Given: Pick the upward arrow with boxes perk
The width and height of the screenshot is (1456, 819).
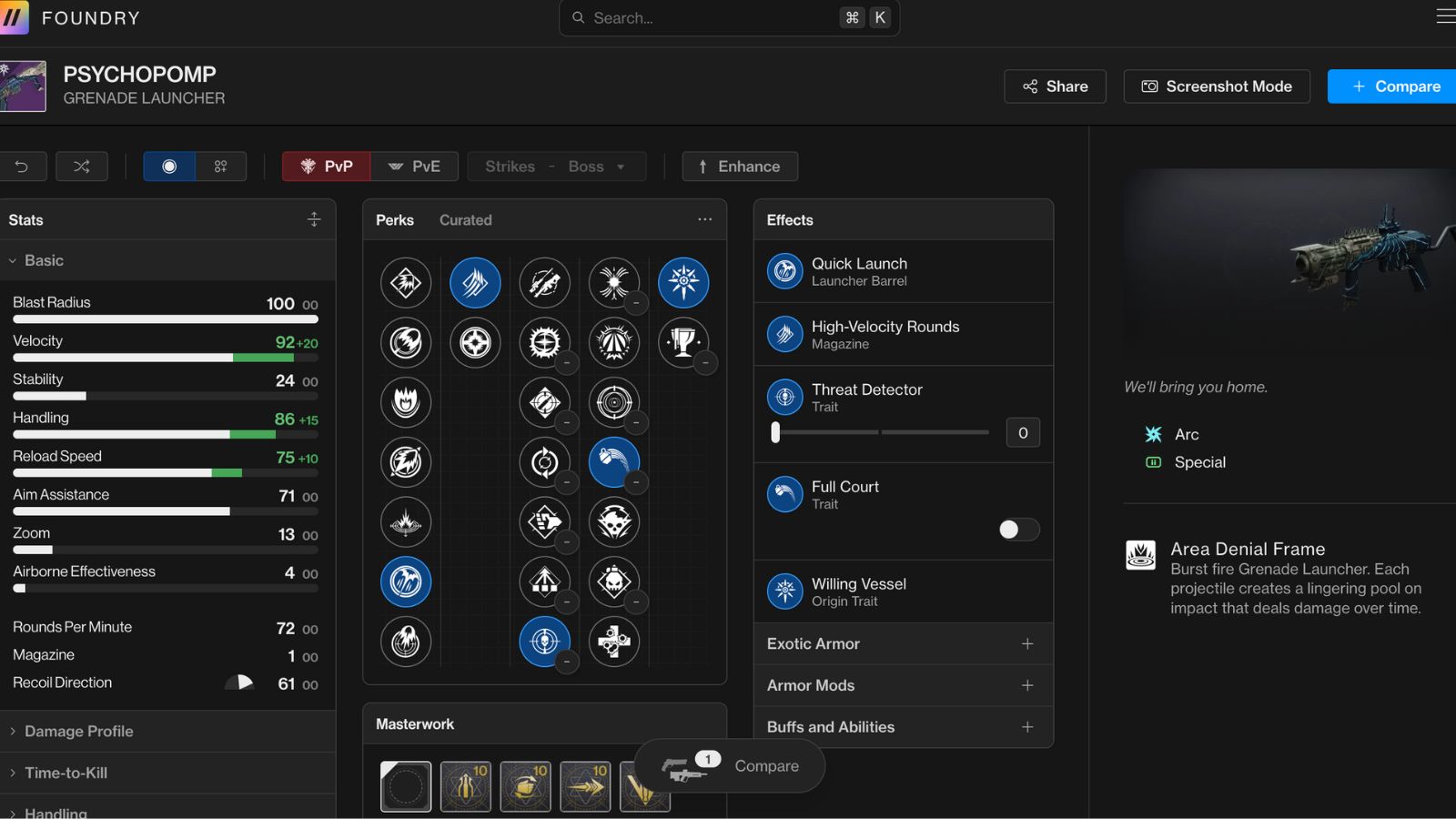Looking at the screenshot, I should click(x=544, y=581).
